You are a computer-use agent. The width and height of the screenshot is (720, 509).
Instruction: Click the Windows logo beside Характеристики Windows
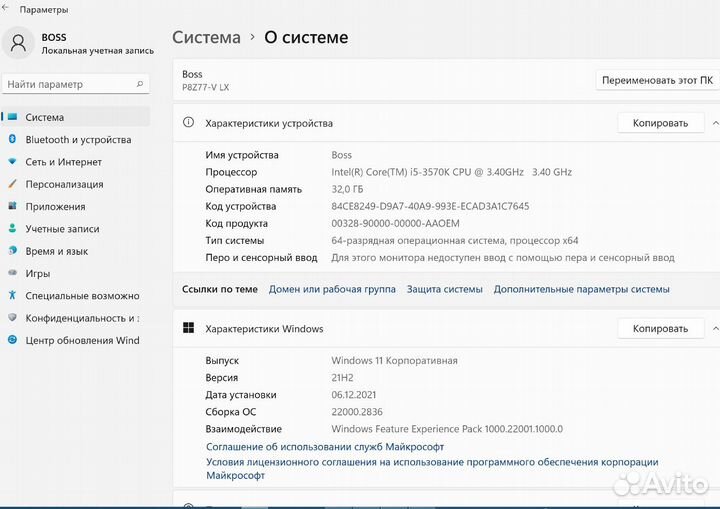188,328
